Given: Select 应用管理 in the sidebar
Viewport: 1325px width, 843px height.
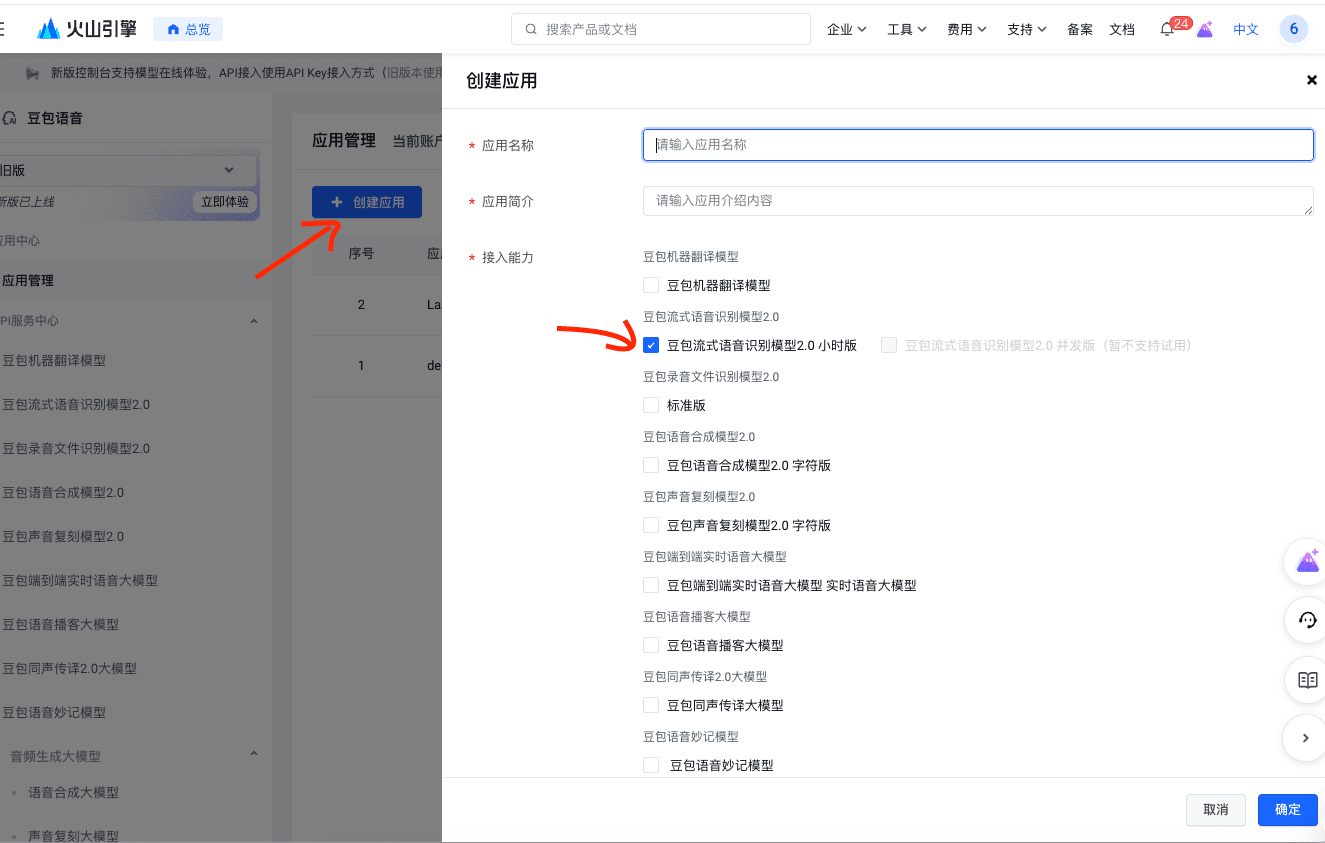Looking at the screenshot, I should 136,281.
